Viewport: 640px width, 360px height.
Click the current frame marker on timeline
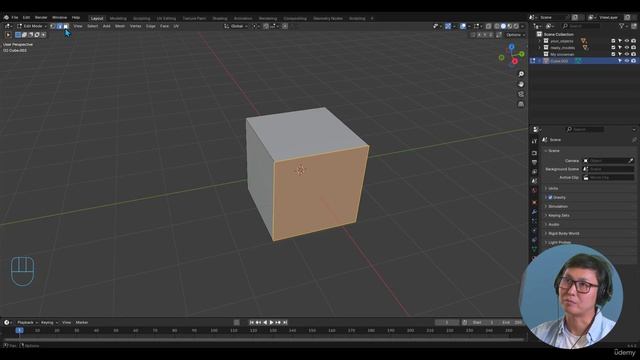[x=19, y=330]
